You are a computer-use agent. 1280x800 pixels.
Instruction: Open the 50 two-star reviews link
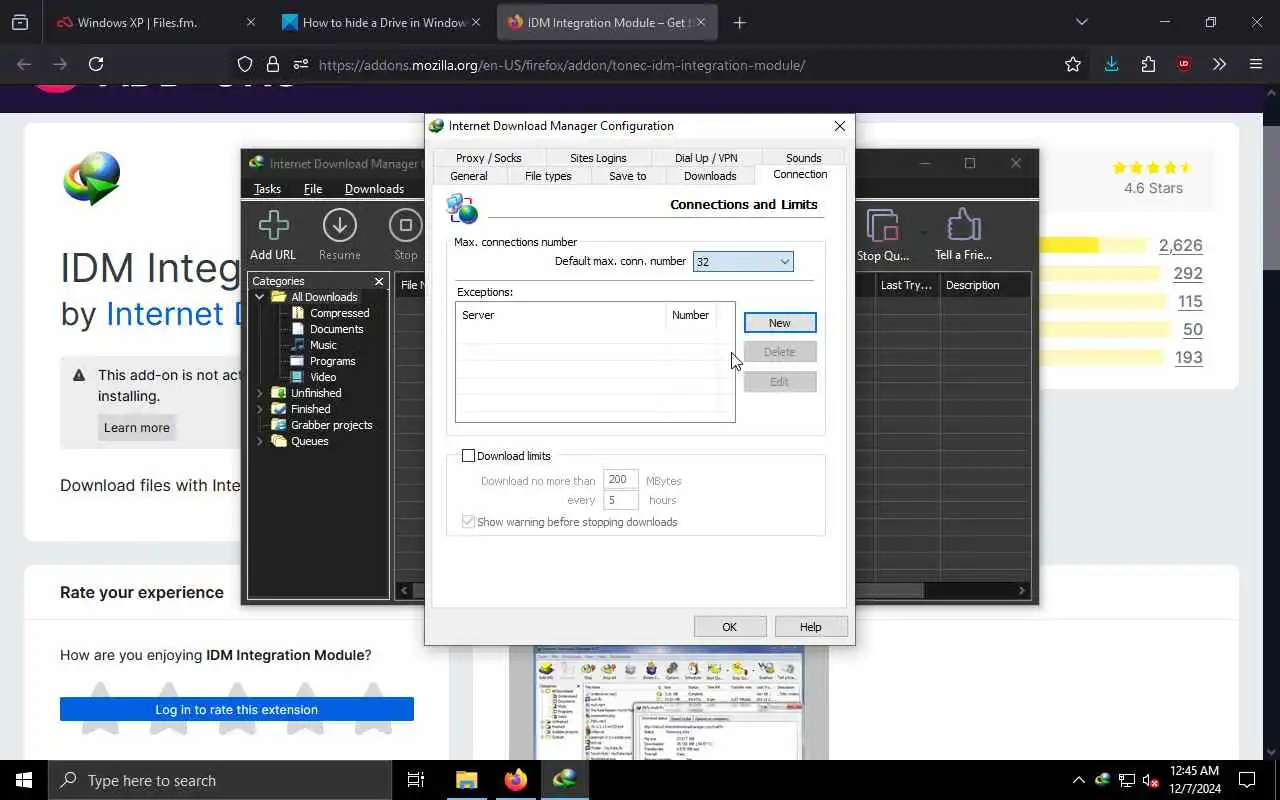click(1193, 330)
